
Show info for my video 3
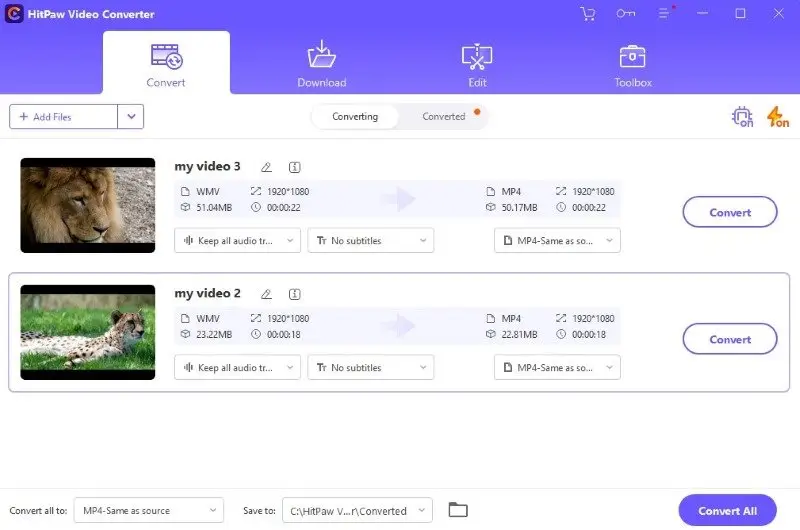(294, 167)
